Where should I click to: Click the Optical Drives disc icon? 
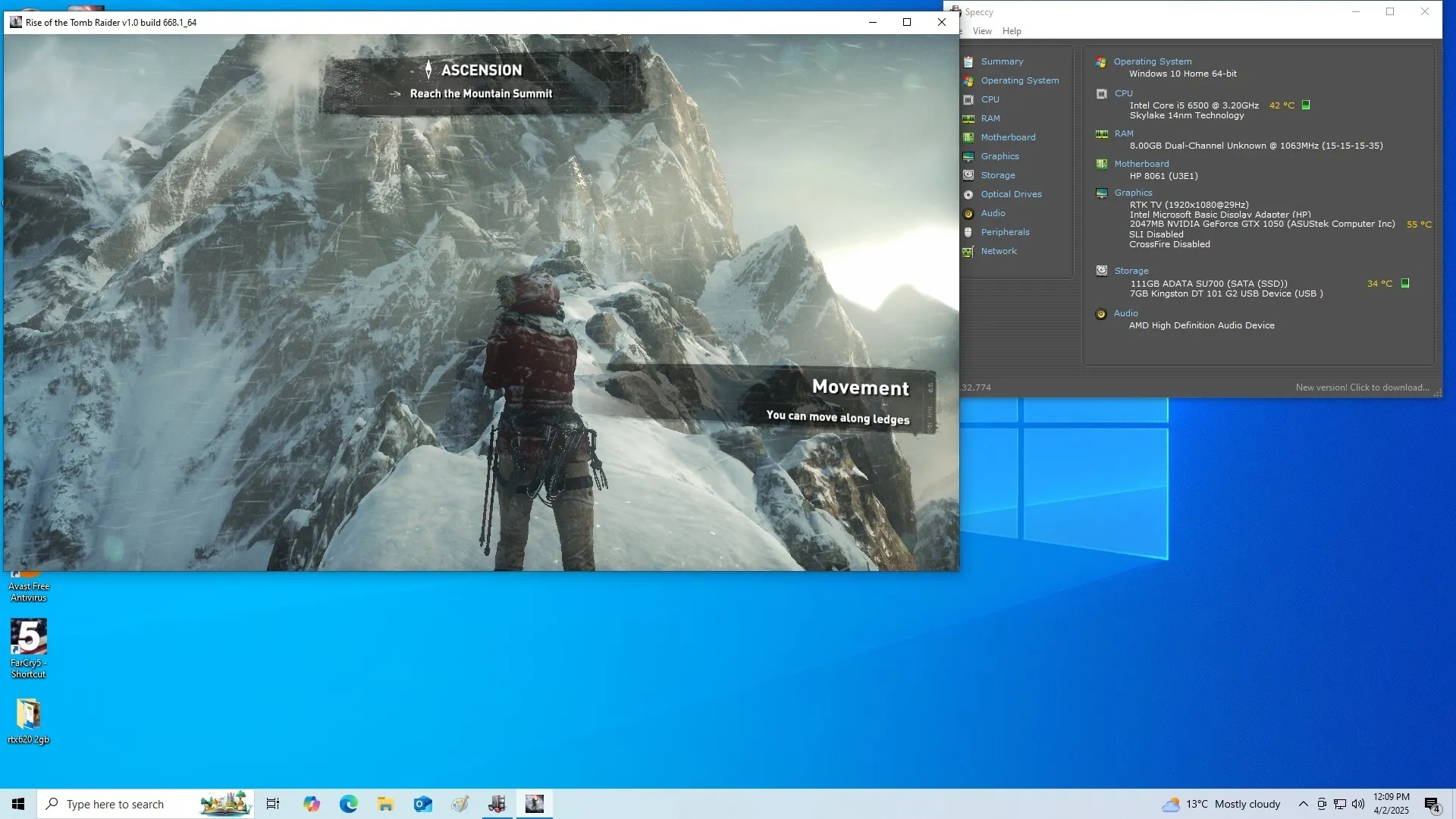[968, 194]
